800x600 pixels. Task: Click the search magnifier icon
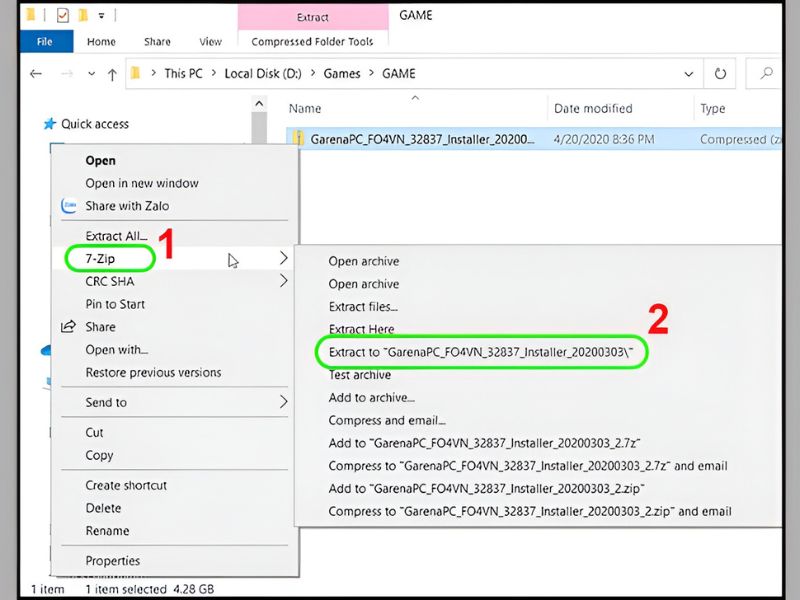pos(767,74)
